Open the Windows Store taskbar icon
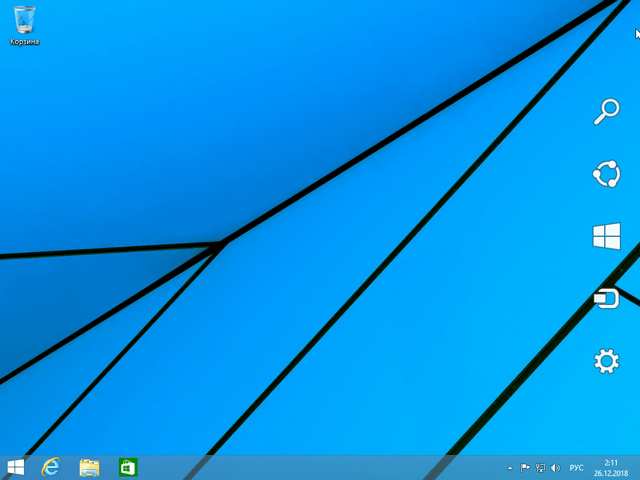640x480 pixels. (x=127, y=467)
